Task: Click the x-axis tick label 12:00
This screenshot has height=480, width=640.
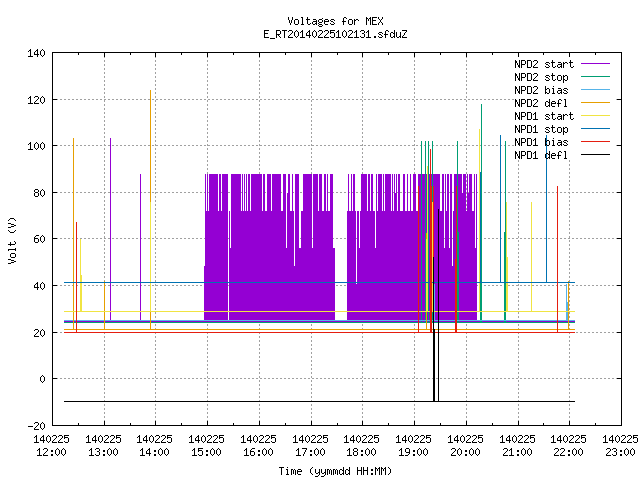Action: point(51,453)
